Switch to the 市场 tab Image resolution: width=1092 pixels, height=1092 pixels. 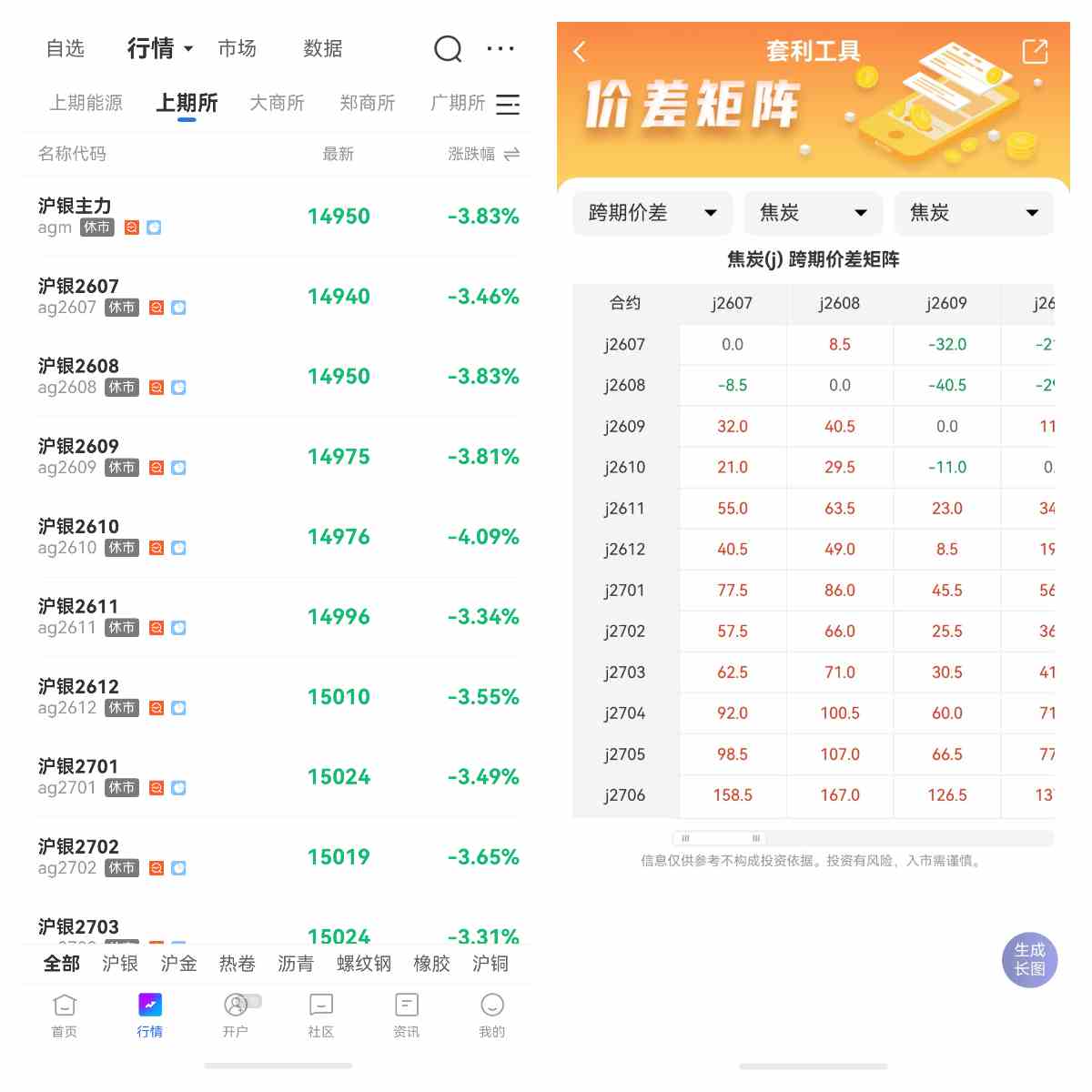(237, 48)
